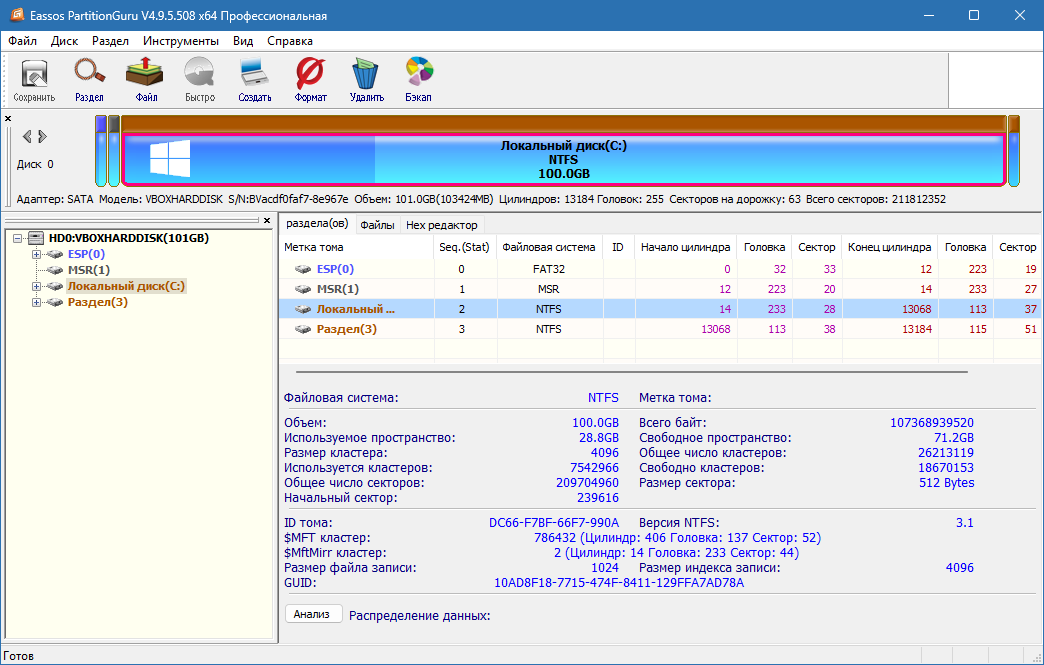
Task: Select HD0:VBOXHARDDISK(101GB) in the tree
Action: tap(129, 238)
